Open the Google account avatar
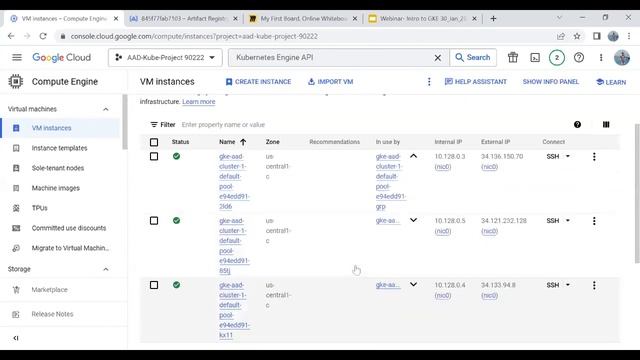The height and width of the screenshot is (360, 640). click(622, 58)
